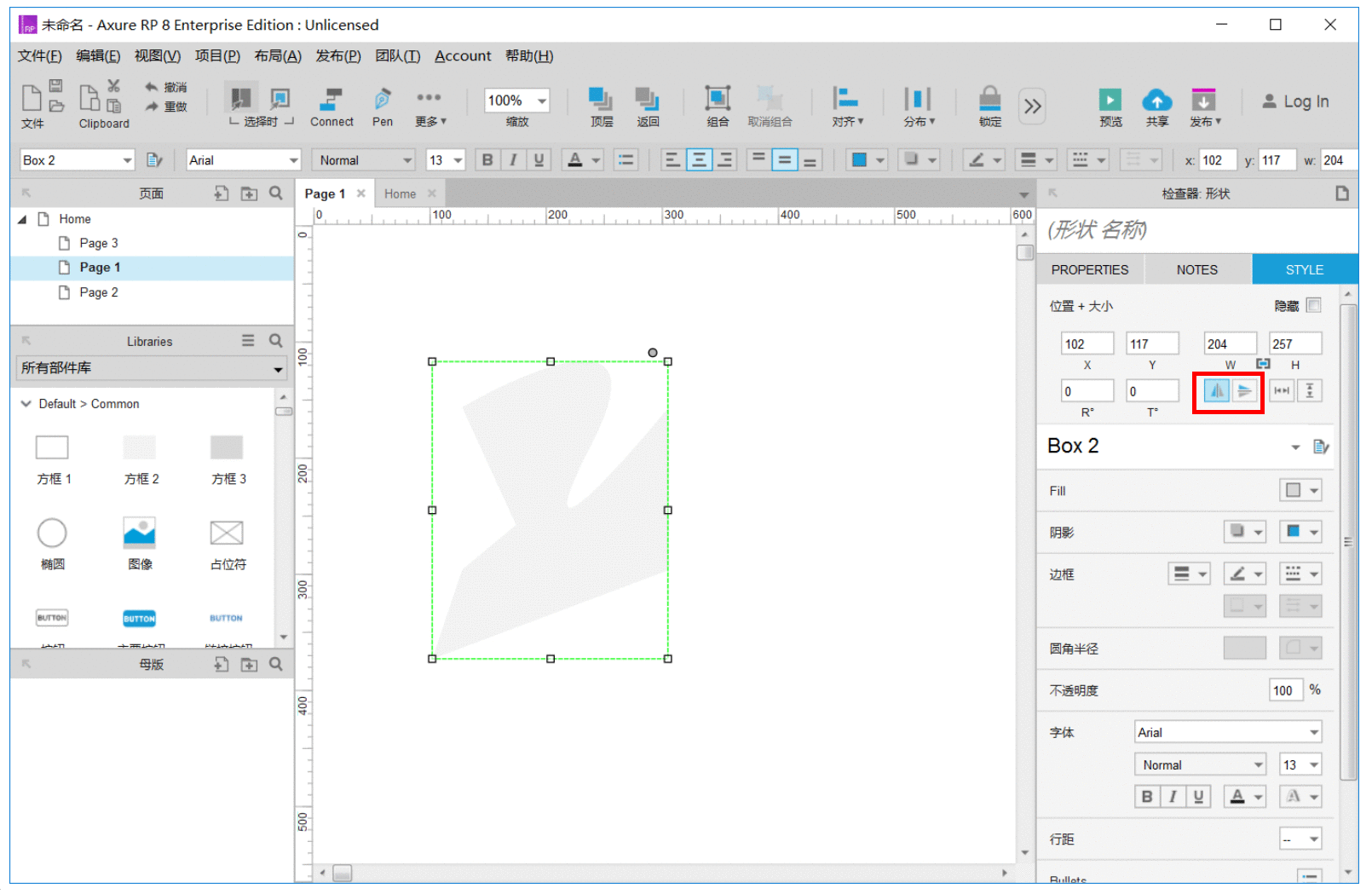
Task: Collapse the Home page tree node
Action: tap(22, 219)
